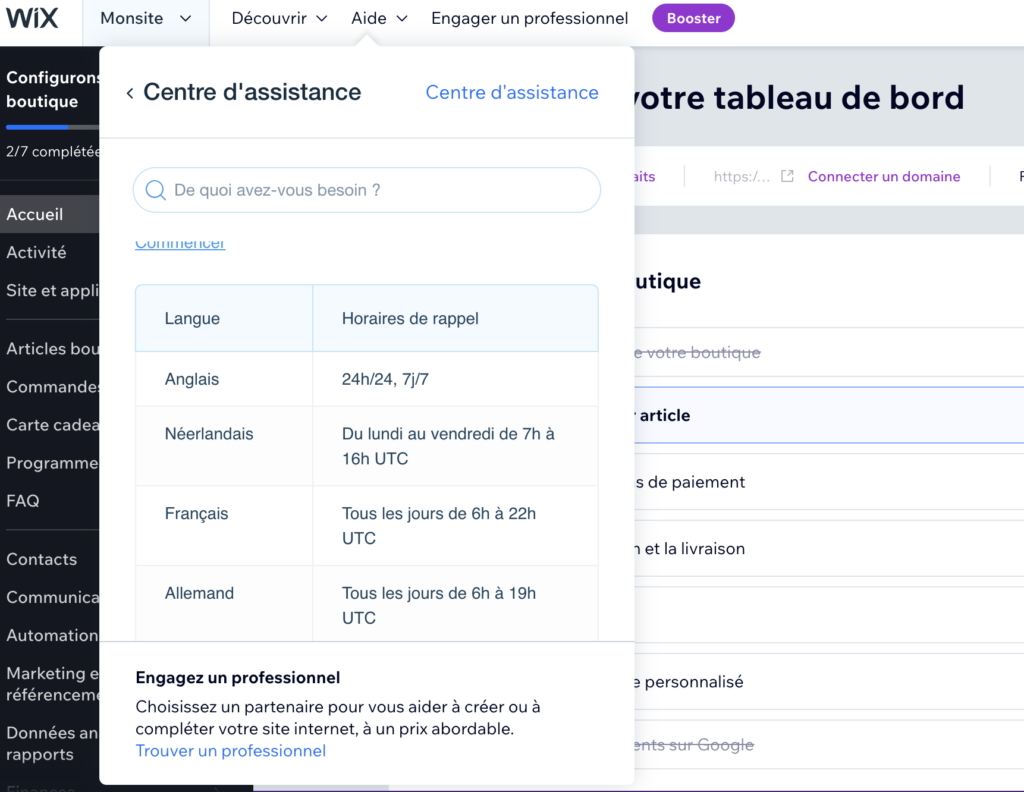Click the magnifier icon in the search box
Image resolution: width=1024 pixels, height=792 pixels.
click(156, 190)
